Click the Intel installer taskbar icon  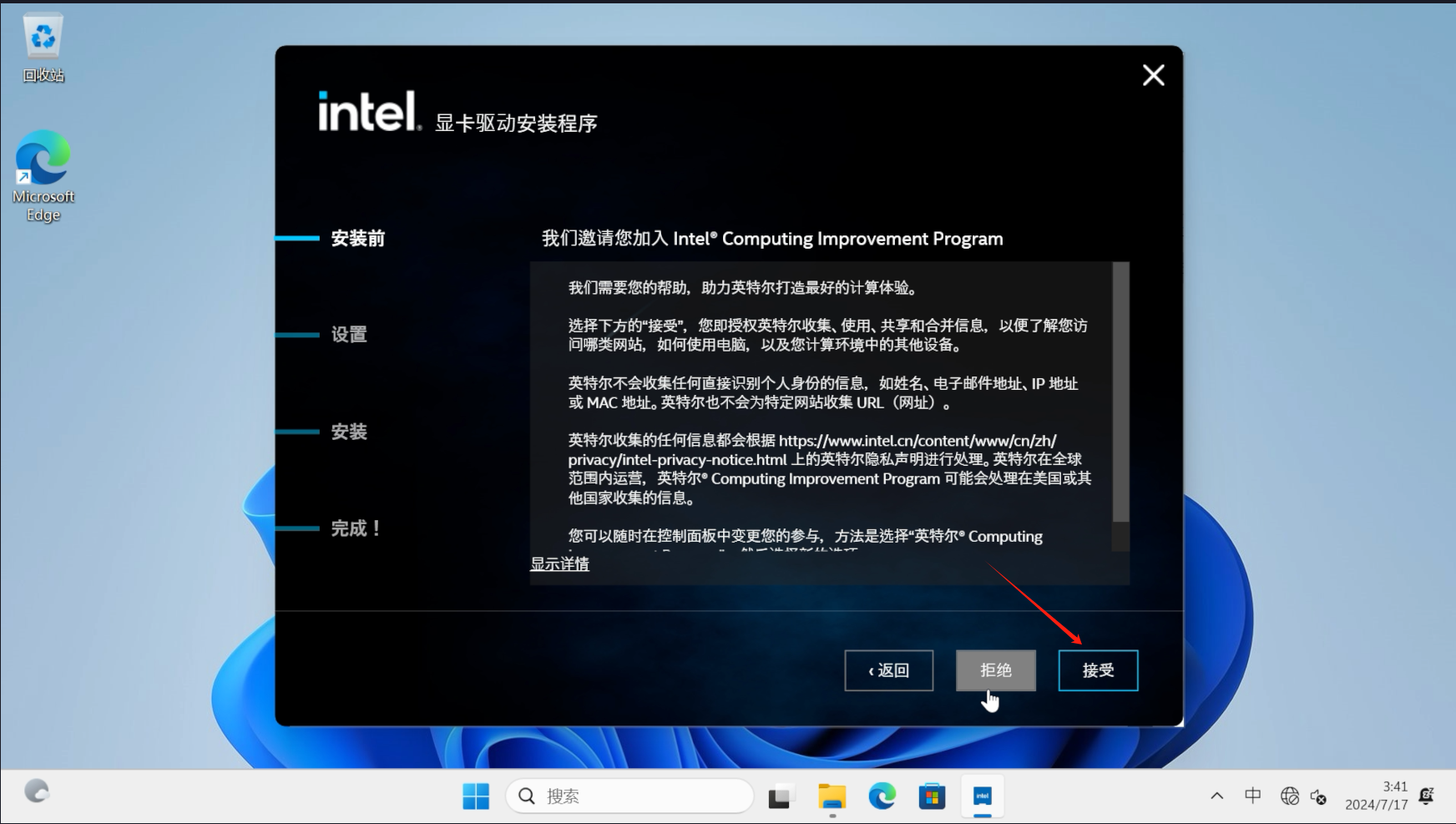coord(983,796)
